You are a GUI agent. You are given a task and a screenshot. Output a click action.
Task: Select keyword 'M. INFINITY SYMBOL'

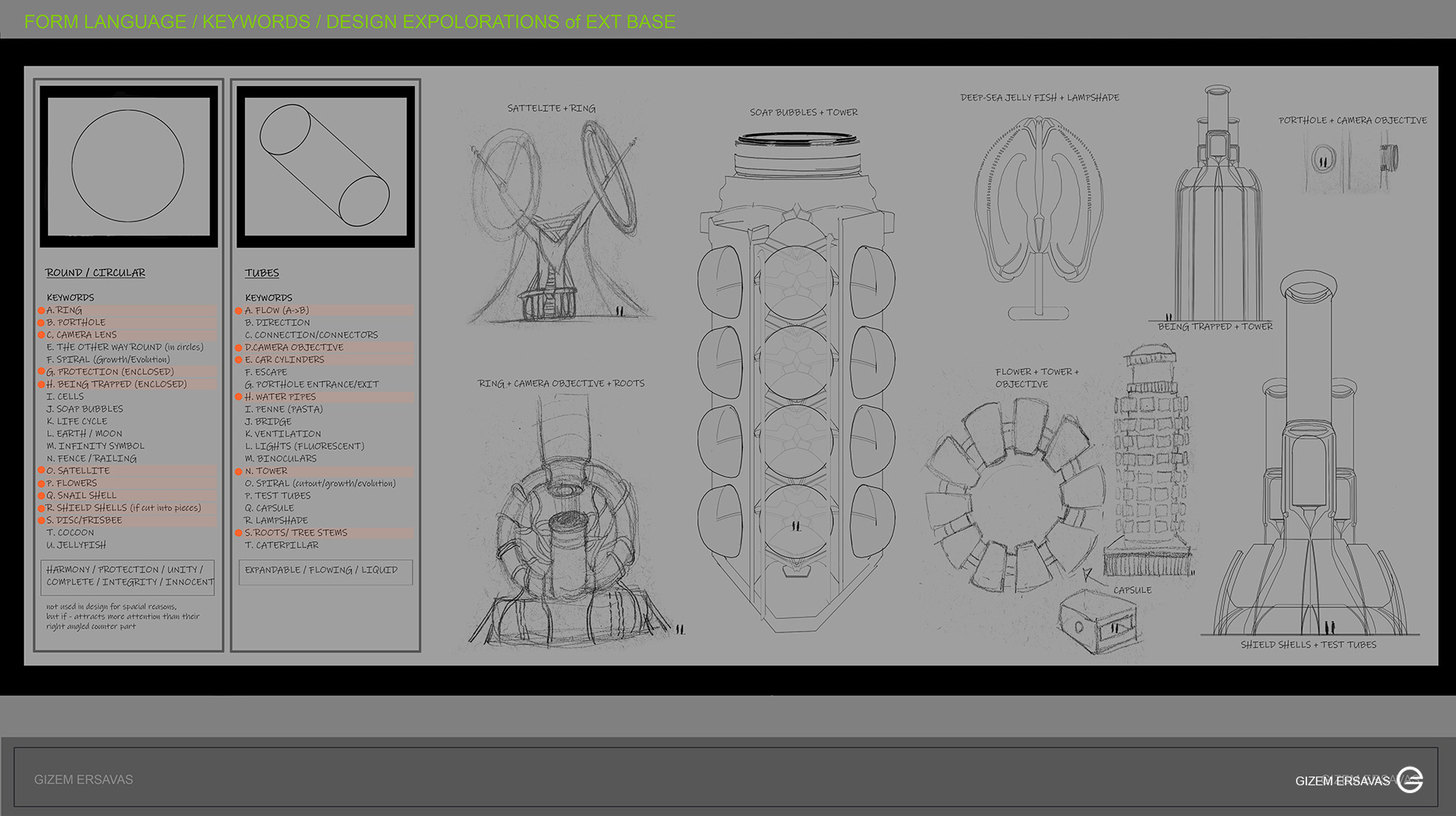coord(95,447)
